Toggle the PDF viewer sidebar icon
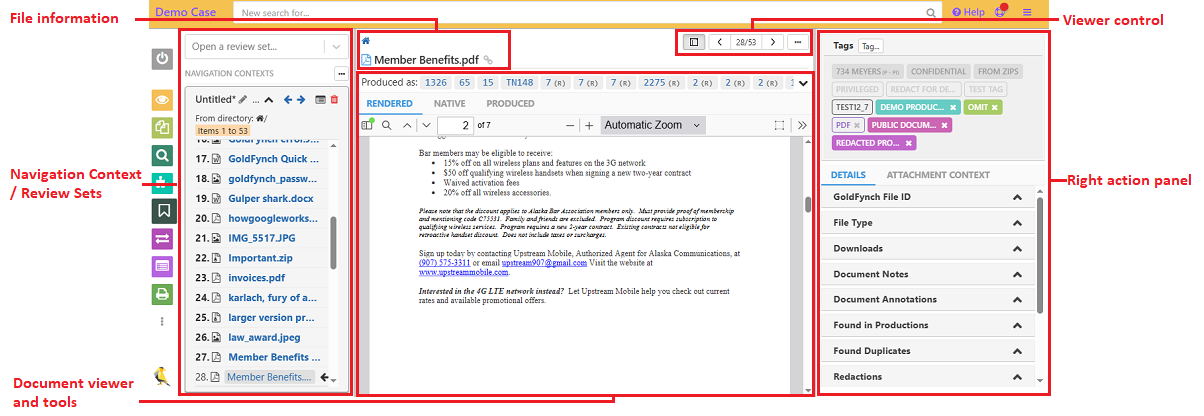 tap(366, 125)
